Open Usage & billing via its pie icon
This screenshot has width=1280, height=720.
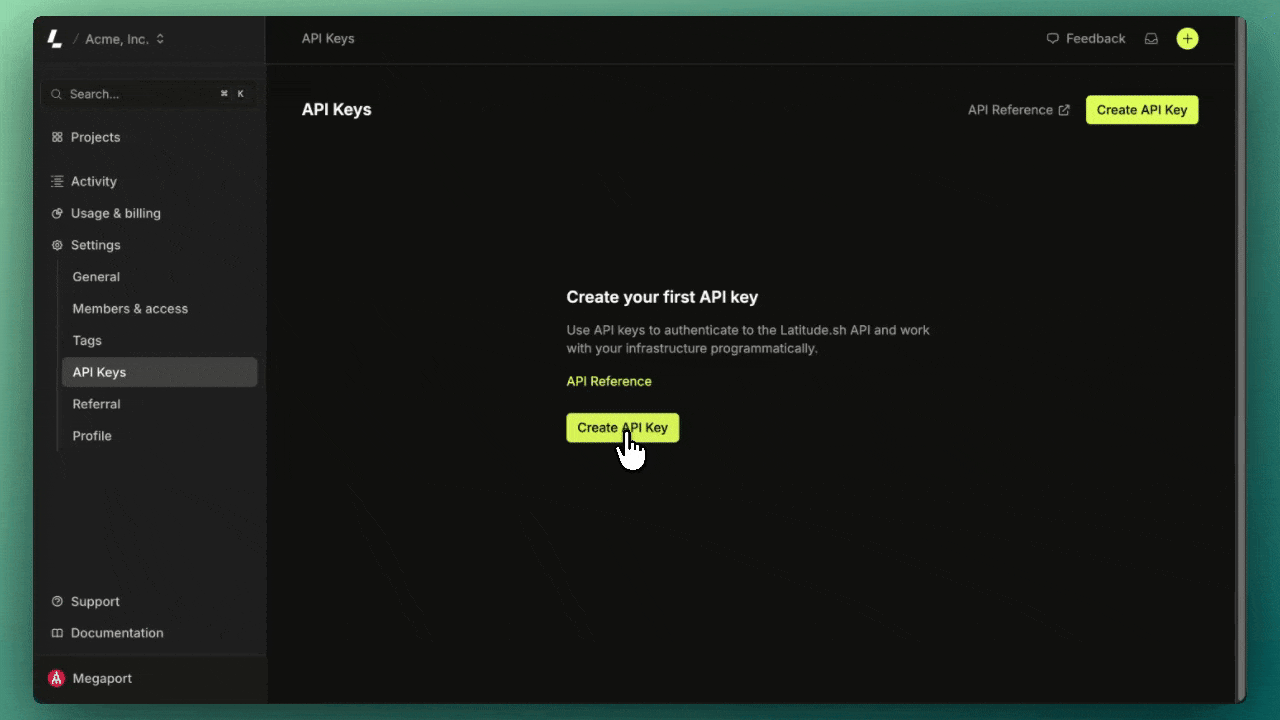click(58, 213)
